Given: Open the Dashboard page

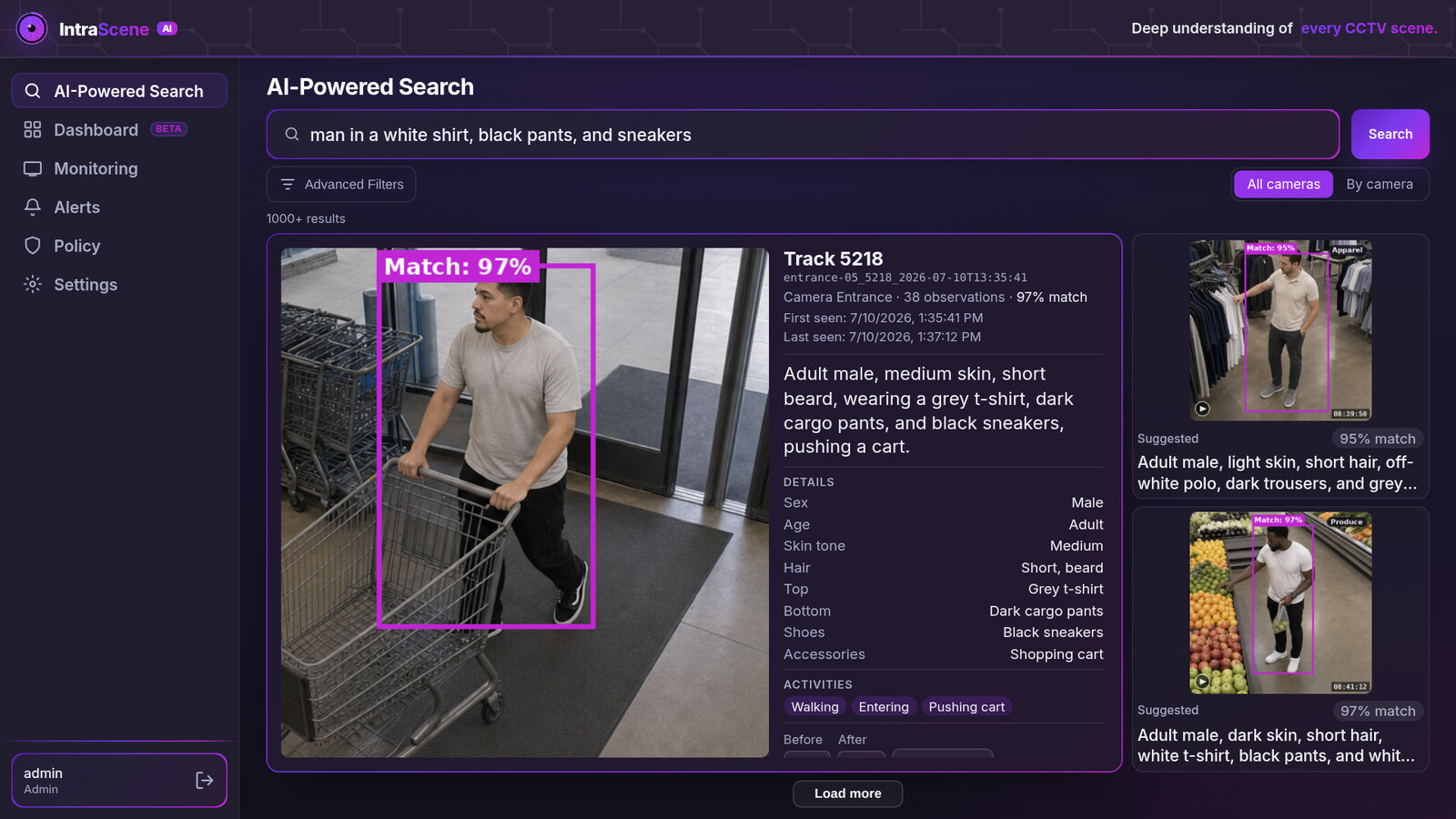Looking at the screenshot, I should pos(119,129).
